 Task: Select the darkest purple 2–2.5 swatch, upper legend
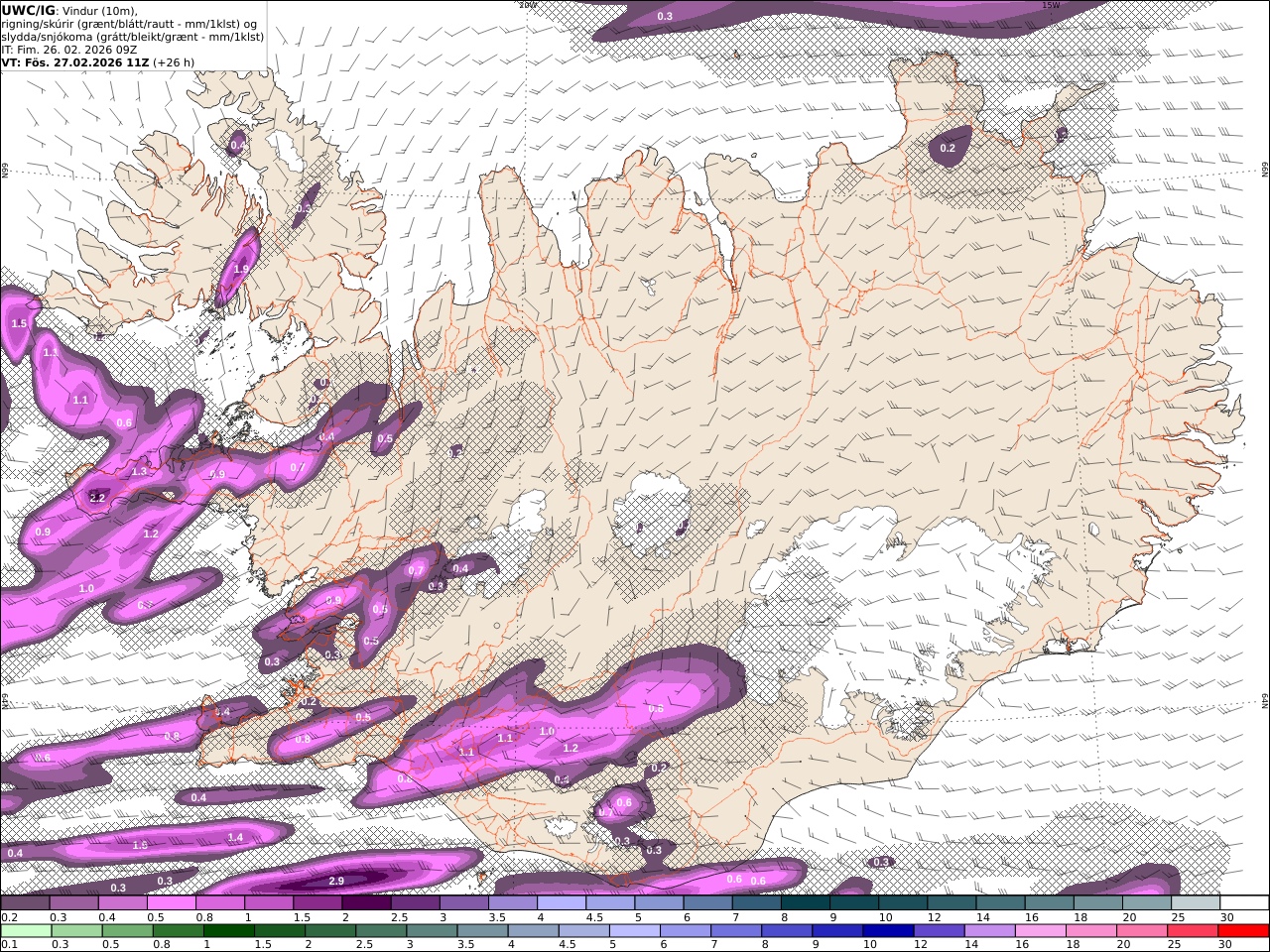pyautogui.click(x=366, y=902)
